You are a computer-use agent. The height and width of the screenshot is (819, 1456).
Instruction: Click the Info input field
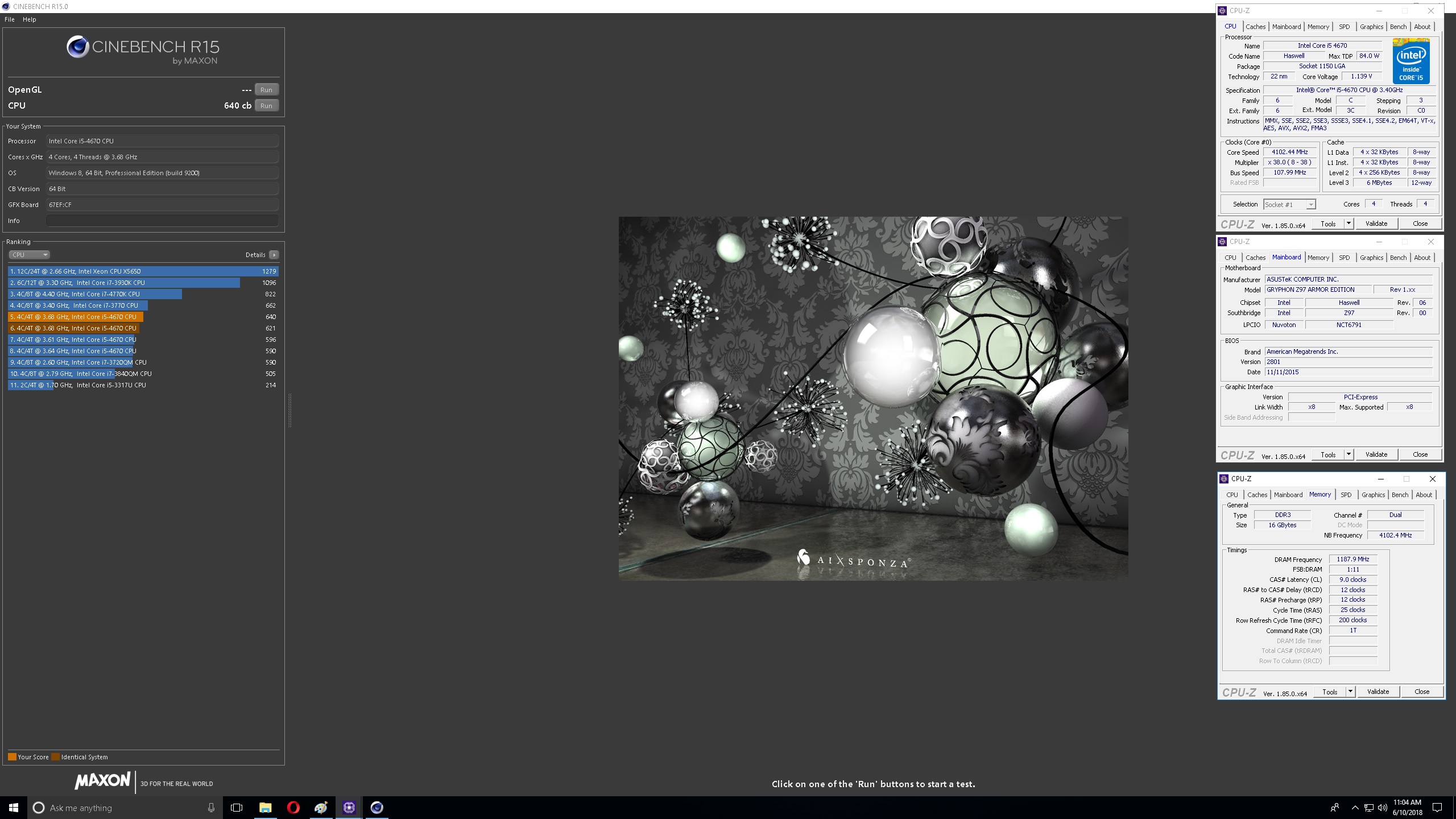click(x=163, y=221)
